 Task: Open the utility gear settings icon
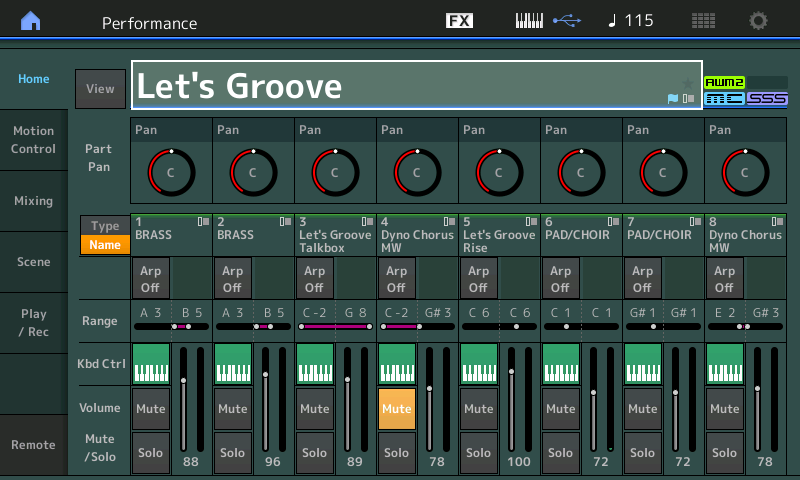point(758,21)
